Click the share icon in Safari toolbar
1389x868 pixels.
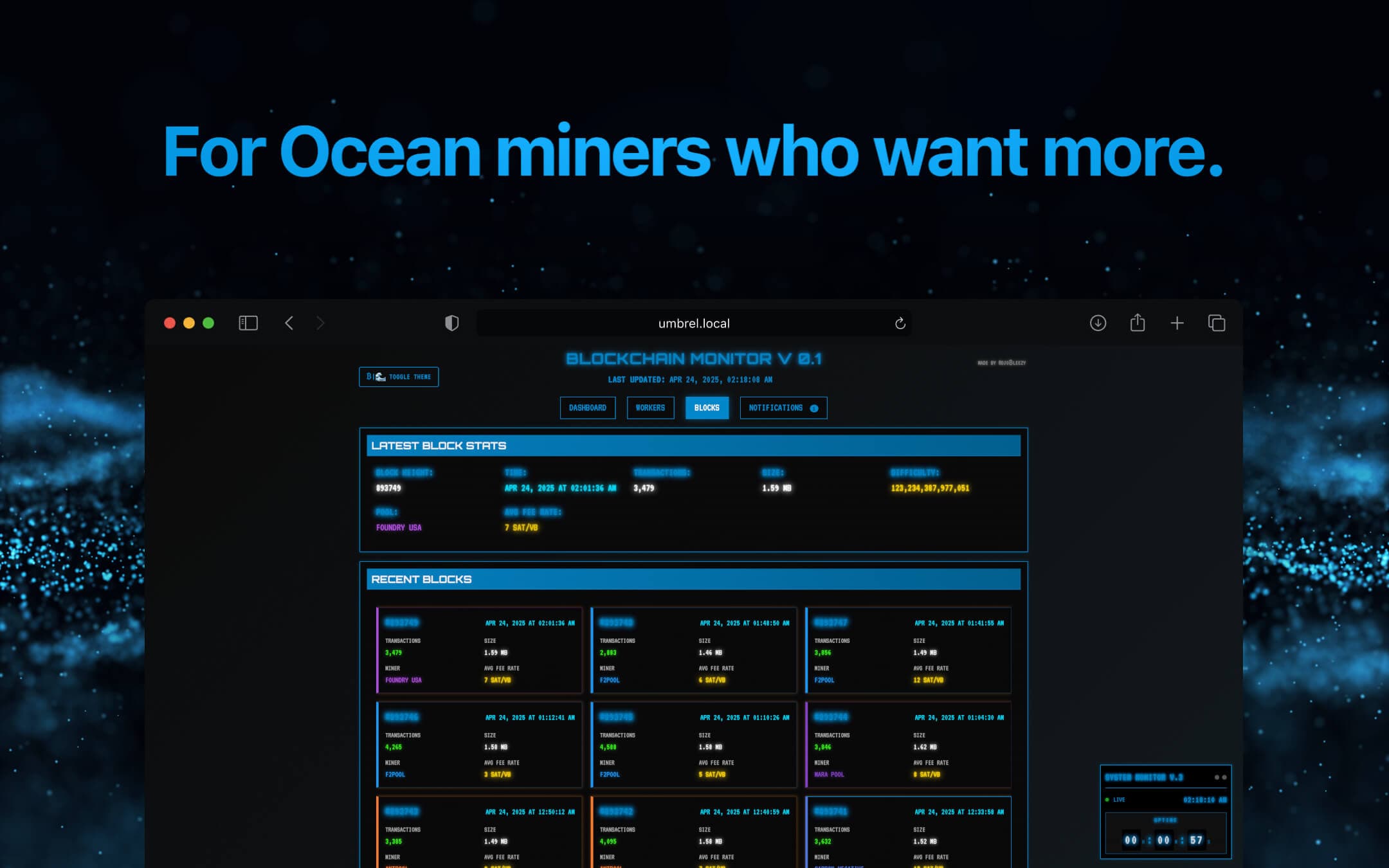pyautogui.click(x=1138, y=322)
